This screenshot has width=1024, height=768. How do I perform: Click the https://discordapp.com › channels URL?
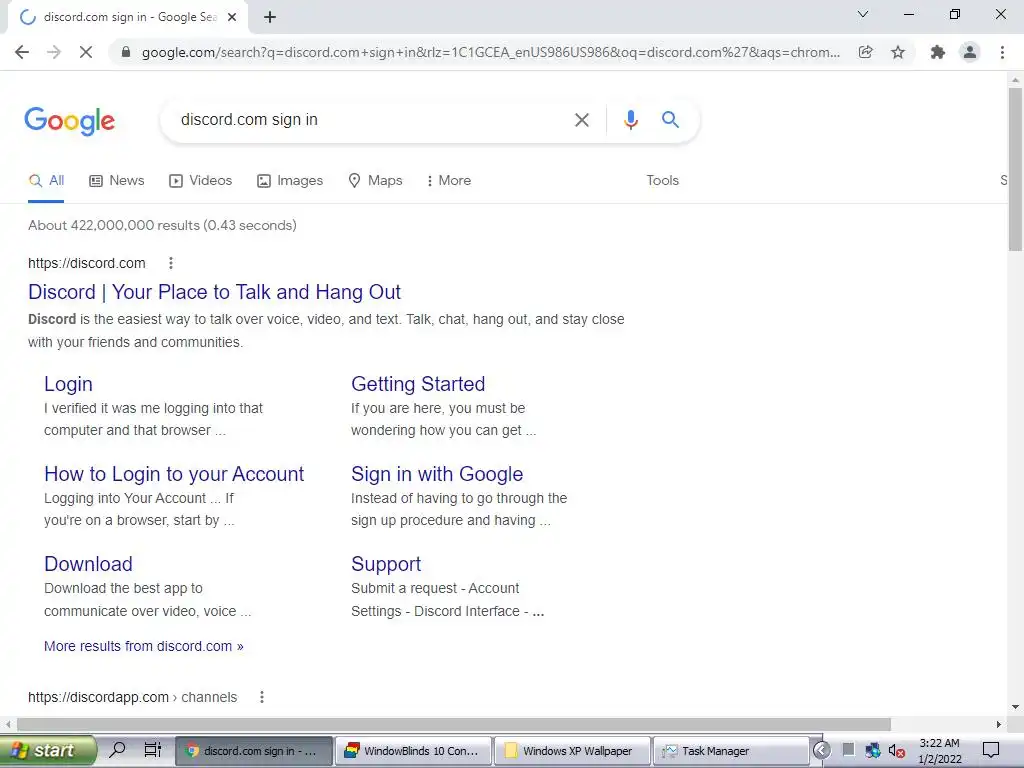pyautogui.click(x=133, y=697)
